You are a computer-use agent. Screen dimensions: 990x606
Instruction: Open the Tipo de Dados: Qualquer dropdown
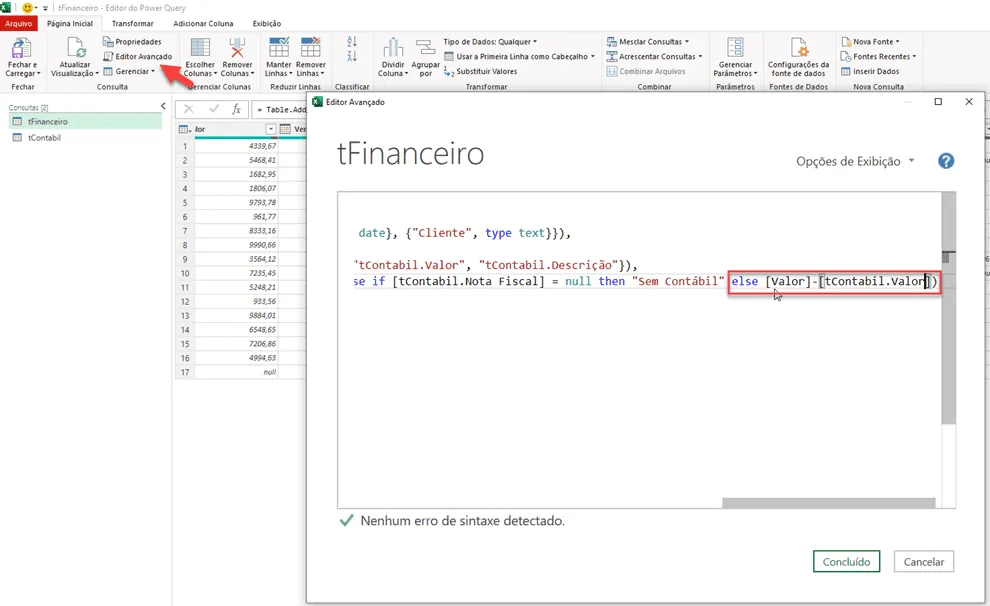click(x=490, y=42)
